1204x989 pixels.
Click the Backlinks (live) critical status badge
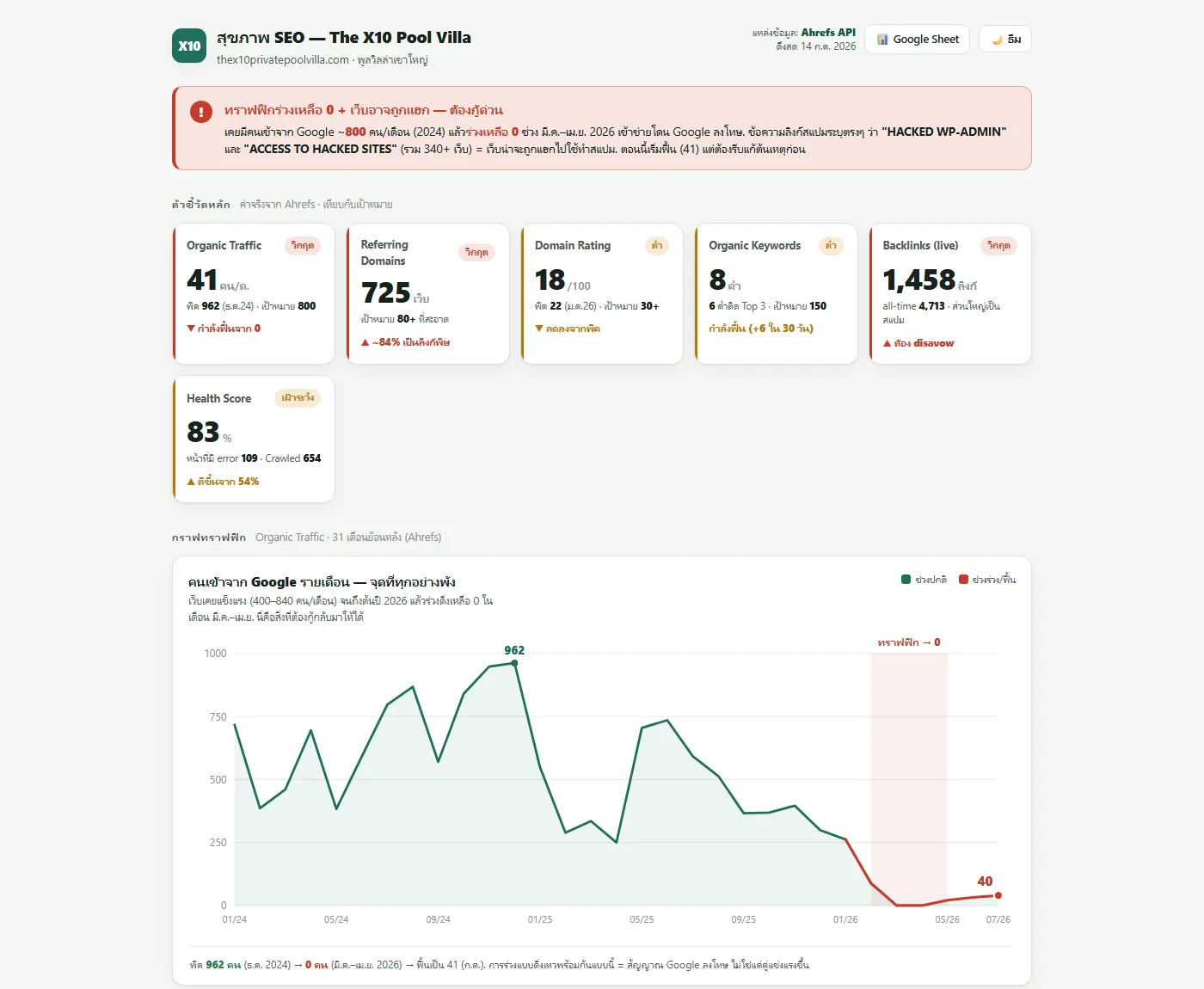tap(998, 245)
